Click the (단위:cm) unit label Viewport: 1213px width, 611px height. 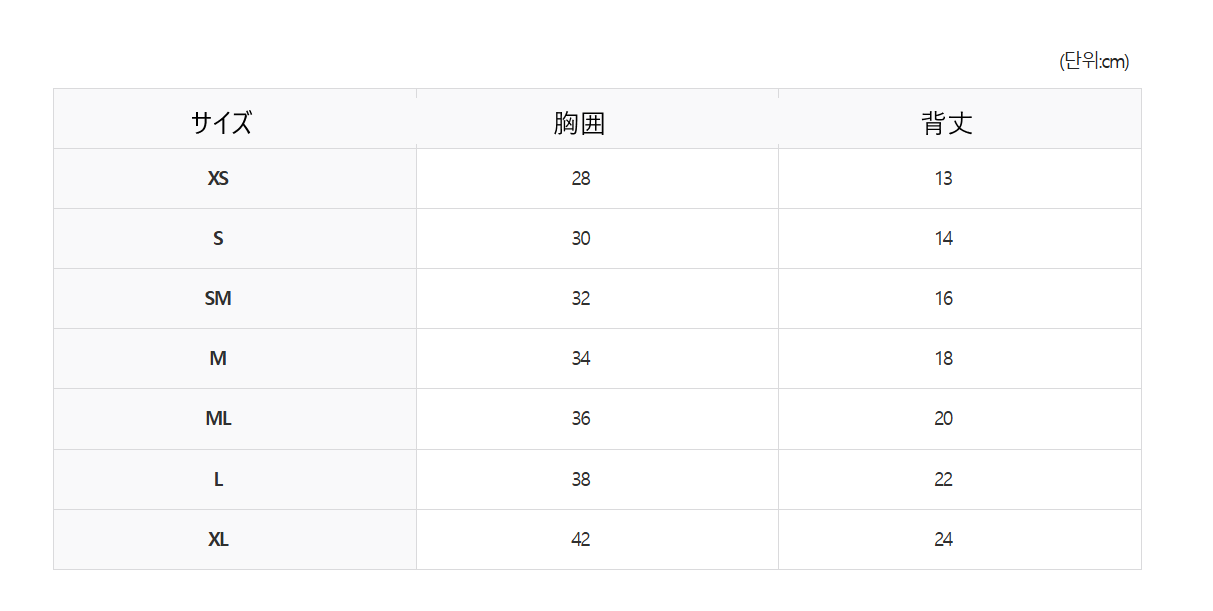1094,62
